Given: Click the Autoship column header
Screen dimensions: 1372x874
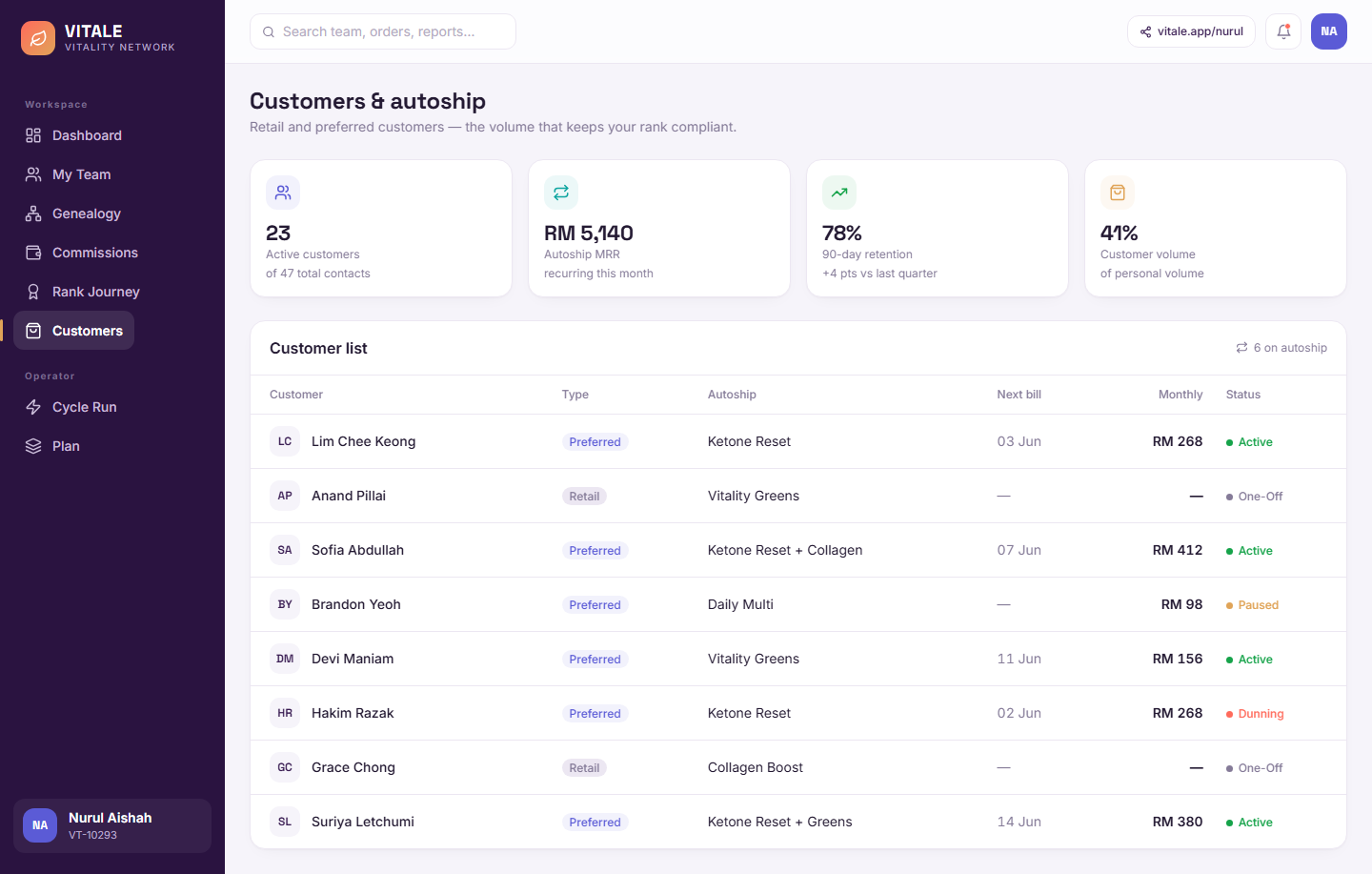Looking at the screenshot, I should click(732, 395).
